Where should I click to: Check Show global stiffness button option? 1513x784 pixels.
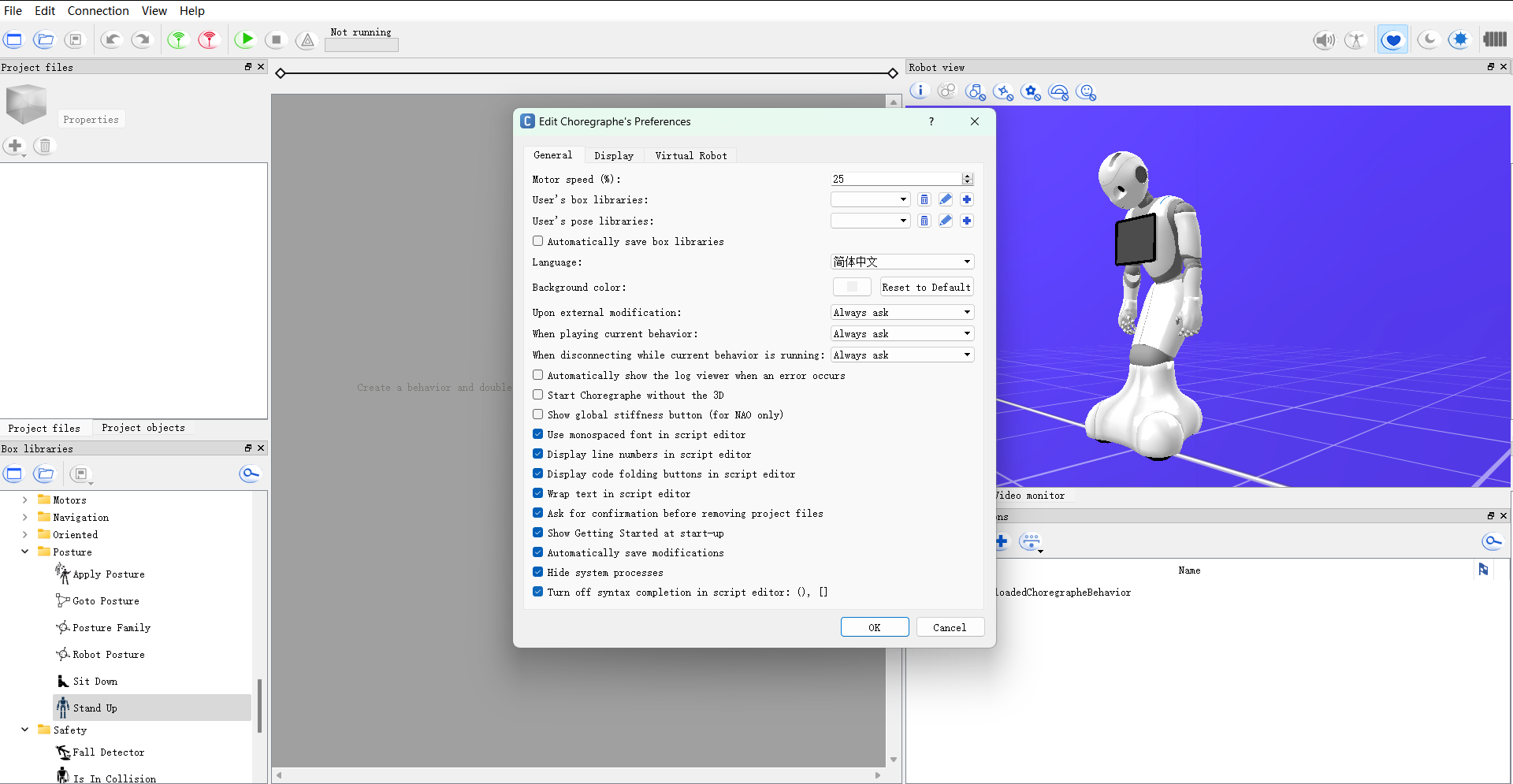click(x=537, y=414)
